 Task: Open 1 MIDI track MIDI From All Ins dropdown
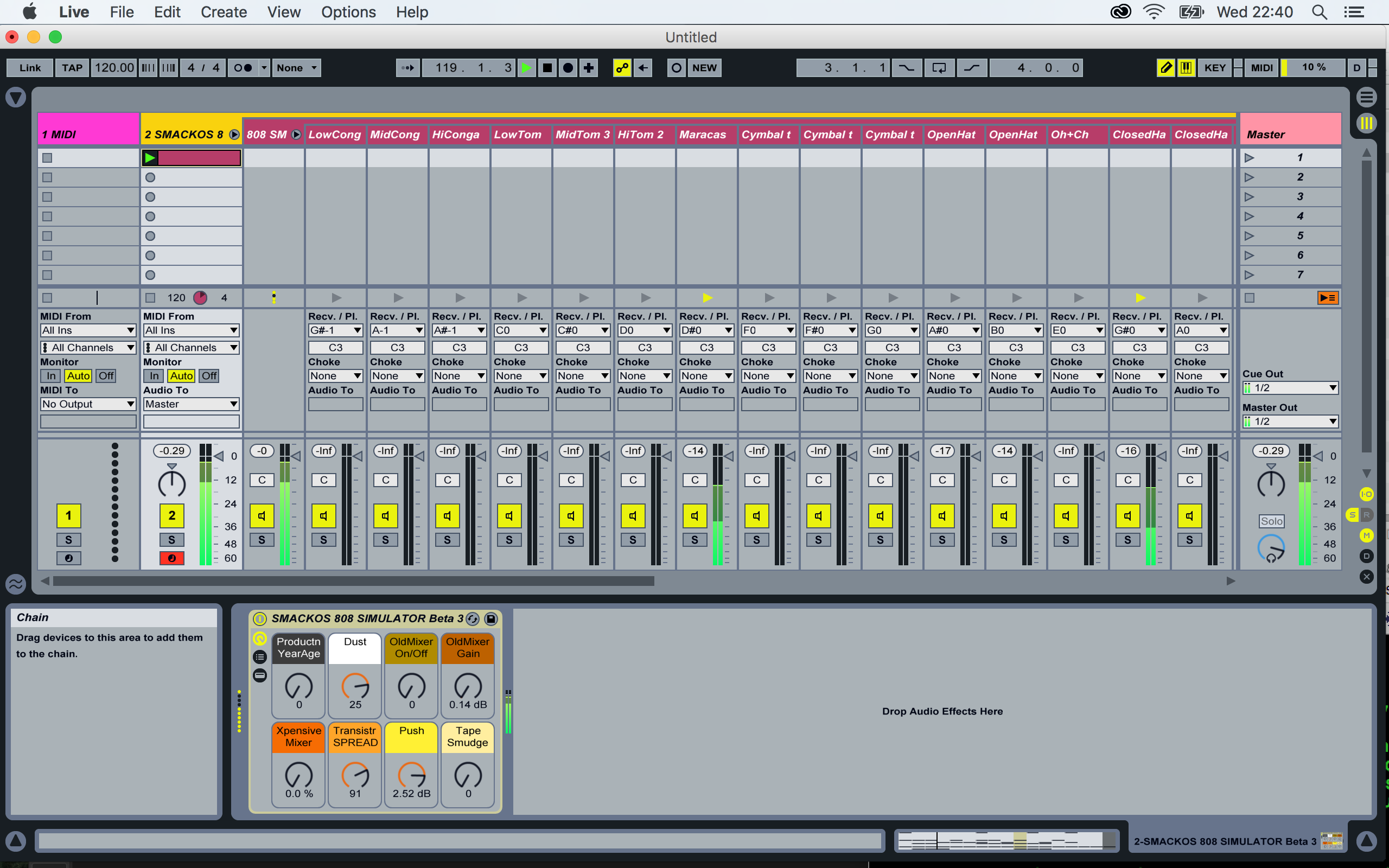[88, 330]
